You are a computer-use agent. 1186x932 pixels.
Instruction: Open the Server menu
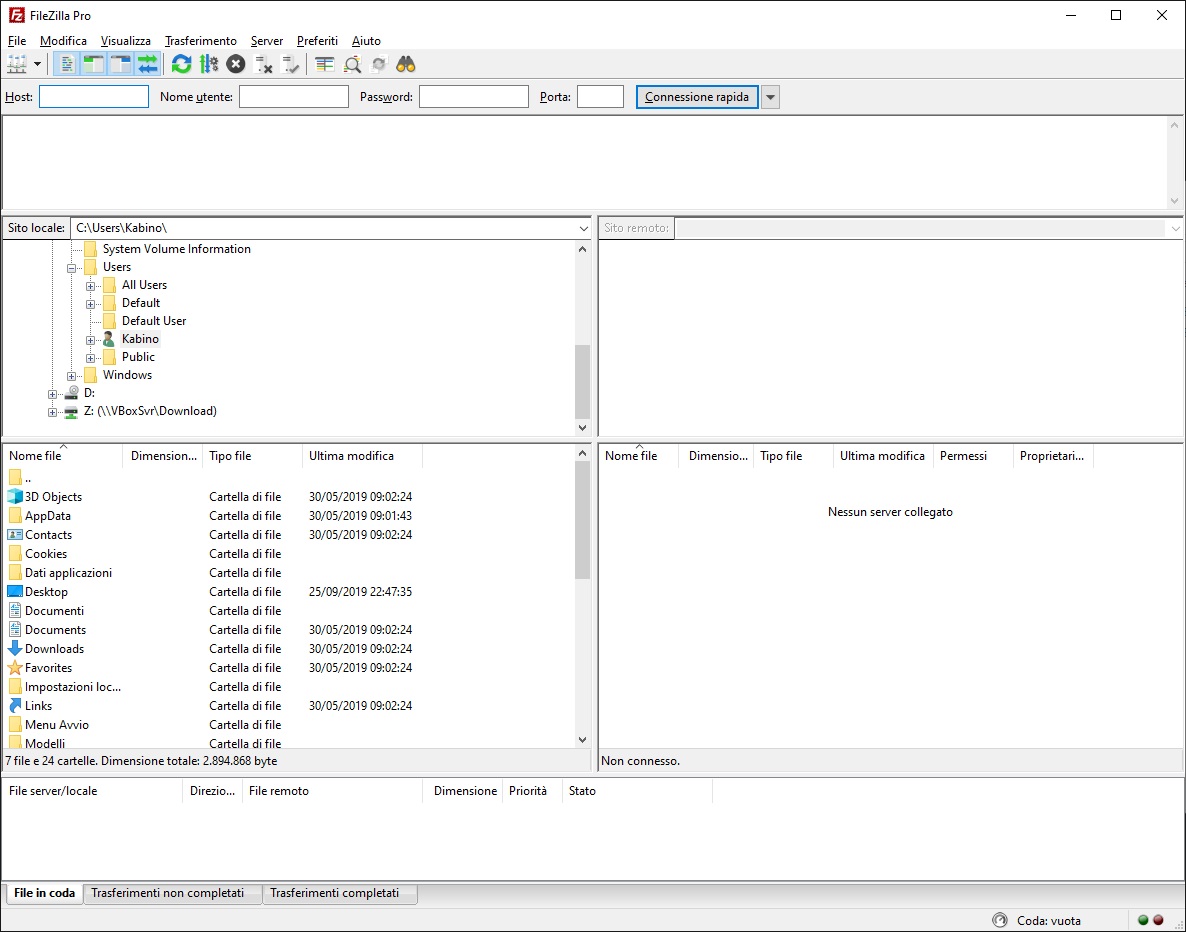coord(267,41)
